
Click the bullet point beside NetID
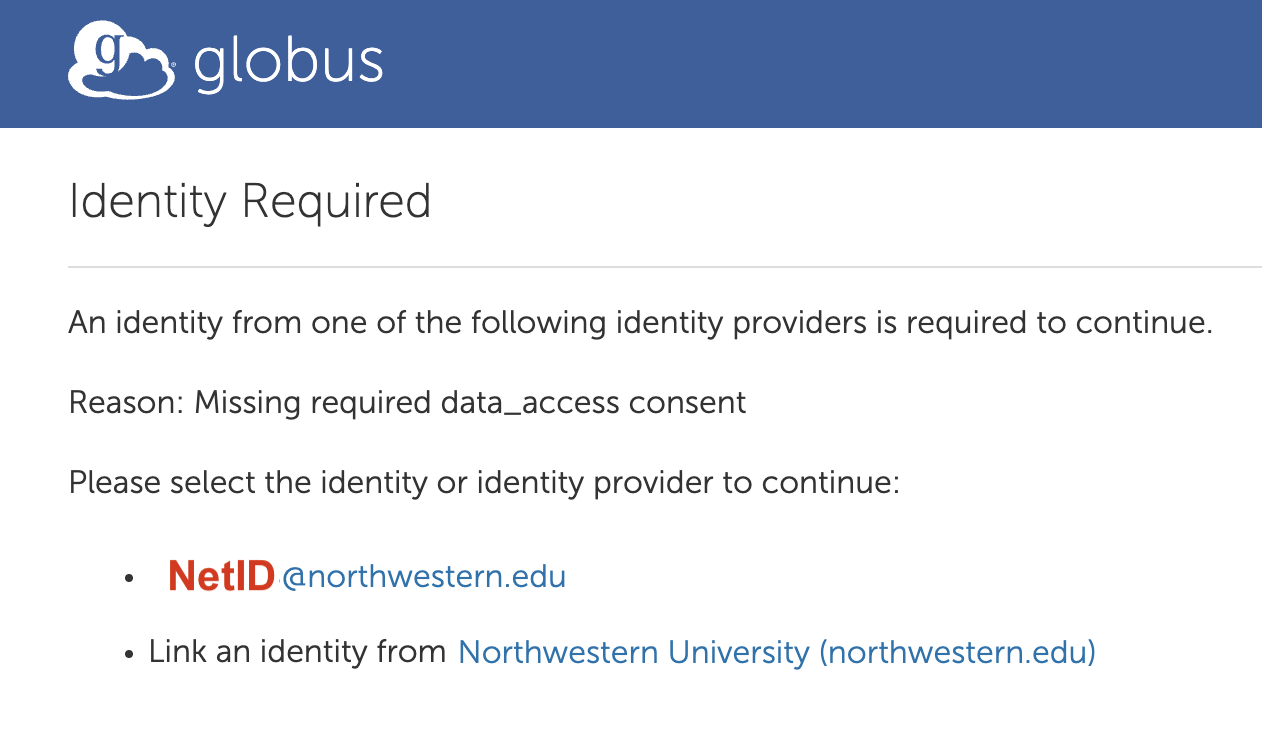129,578
